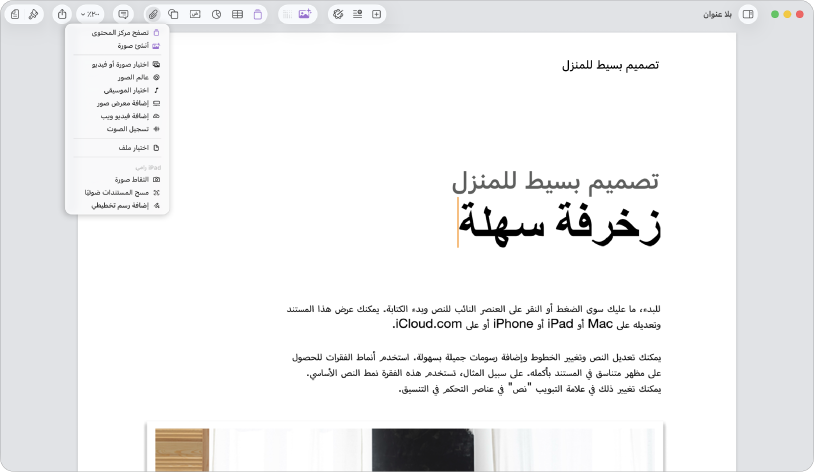Click the paragraph beginning للبدء، ما عليك
This screenshot has width=814, height=473.
tap(473, 317)
